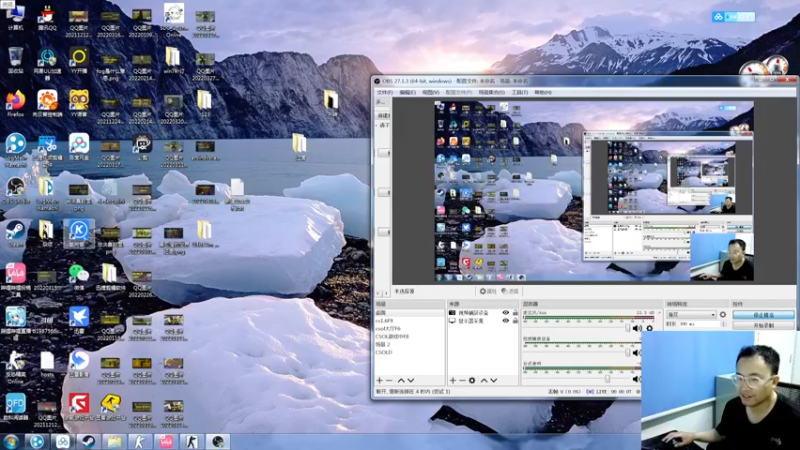The width and height of the screenshot is (800, 450).
Task: Click the Firefox desktop icon
Action: (15, 104)
